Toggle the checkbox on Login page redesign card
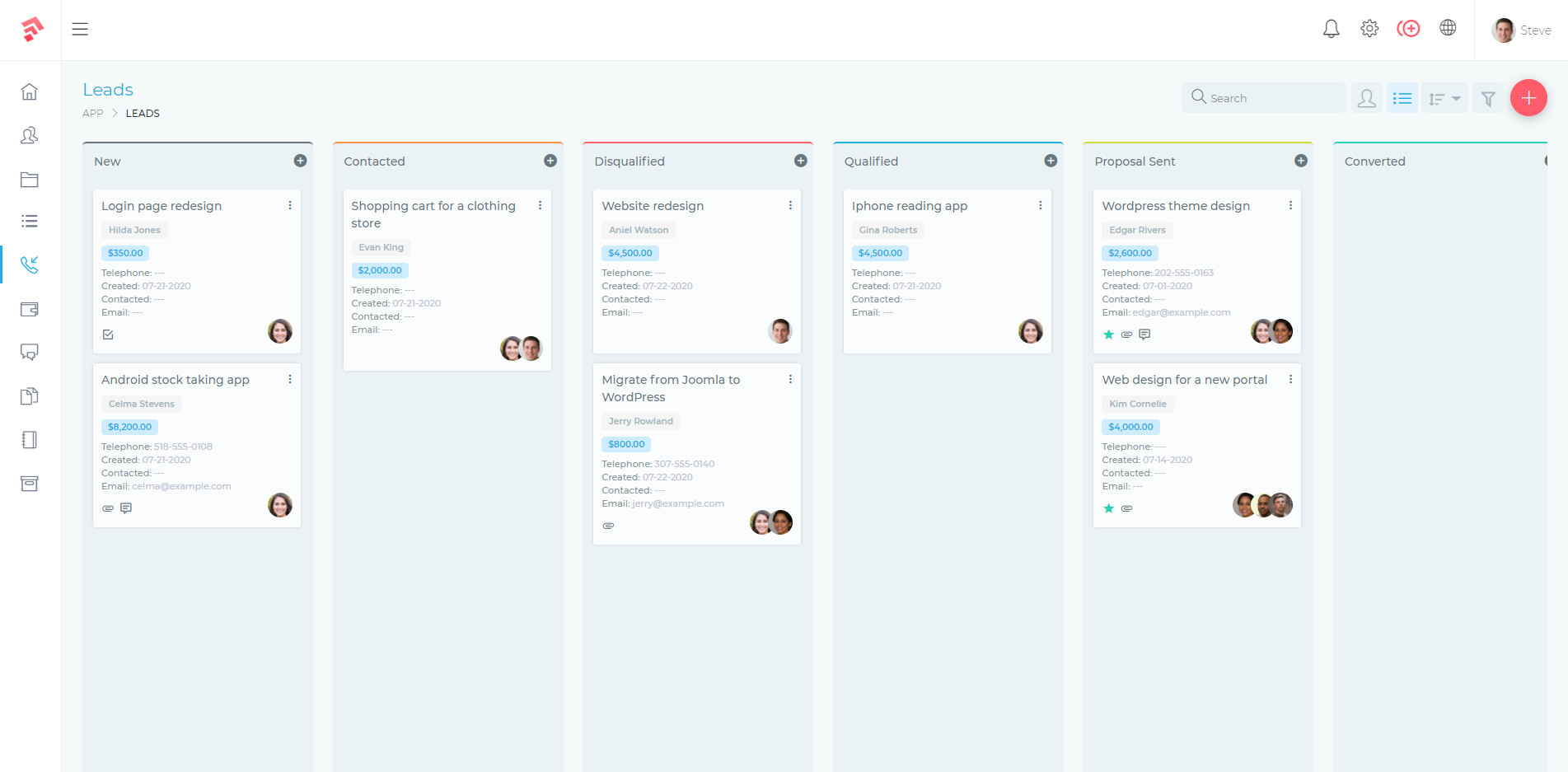Viewport: 1568px width, 772px height. click(108, 335)
